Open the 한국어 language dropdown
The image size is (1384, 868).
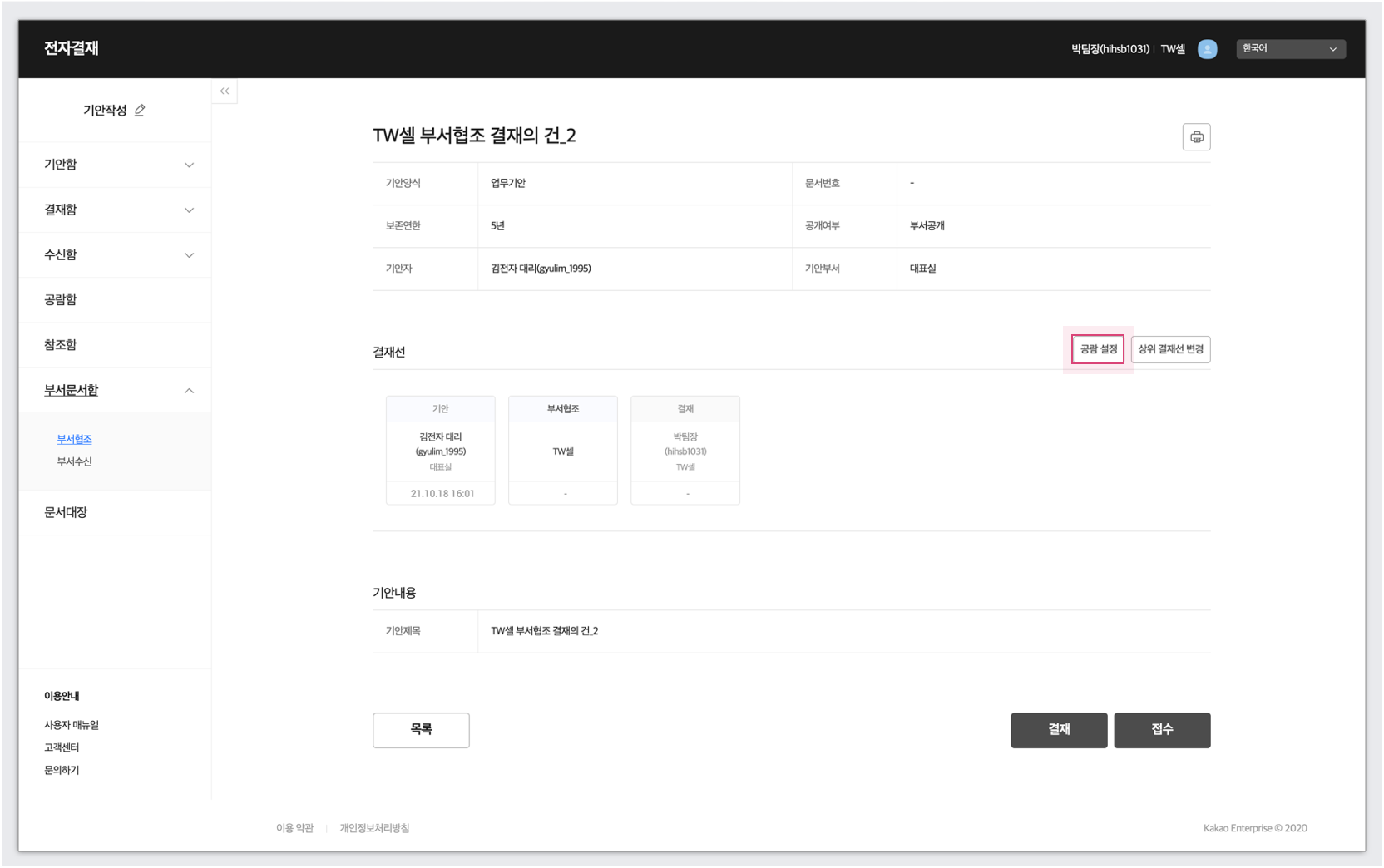pyautogui.click(x=1290, y=49)
